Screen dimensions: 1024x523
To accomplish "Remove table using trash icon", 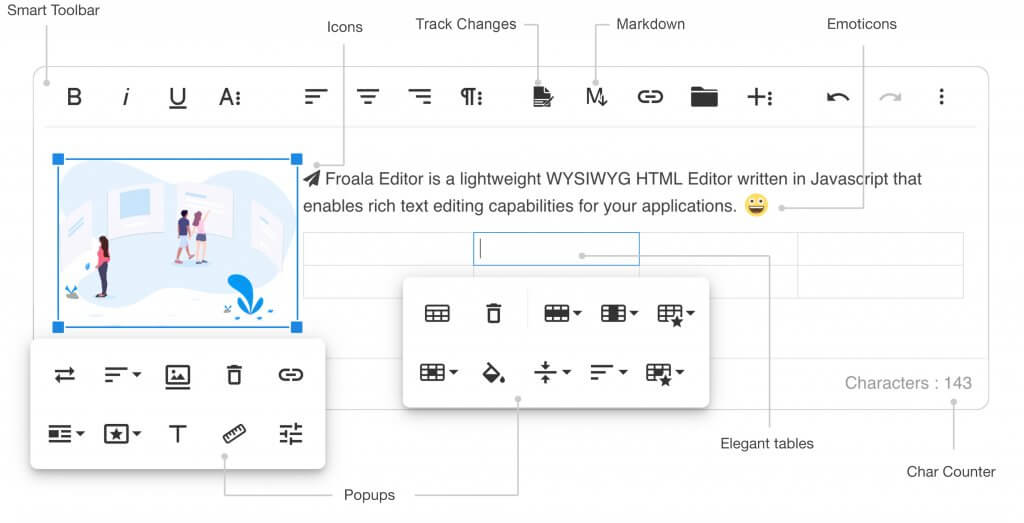I will pos(494,313).
